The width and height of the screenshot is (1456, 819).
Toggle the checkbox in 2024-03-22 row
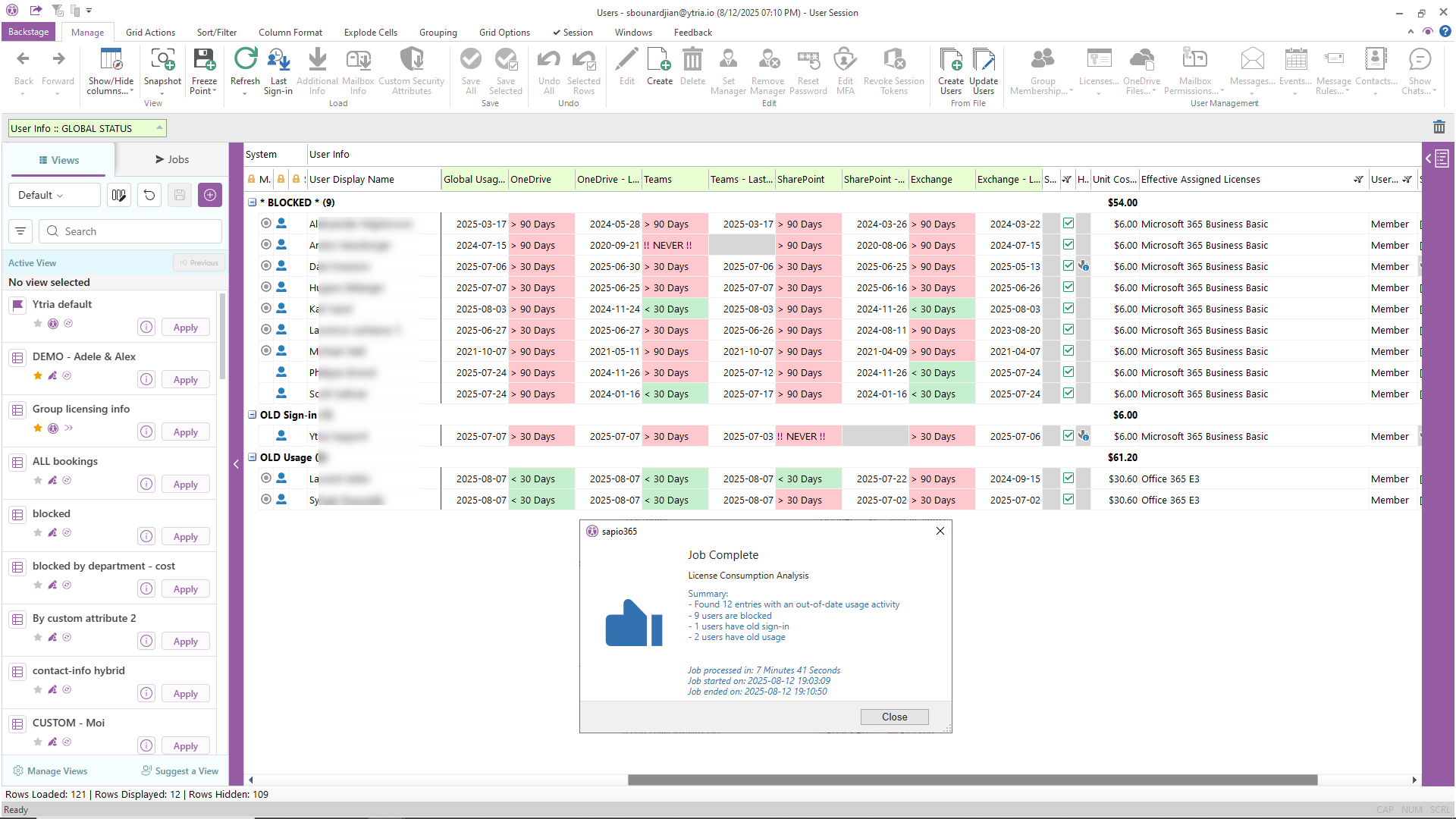tap(1068, 224)
